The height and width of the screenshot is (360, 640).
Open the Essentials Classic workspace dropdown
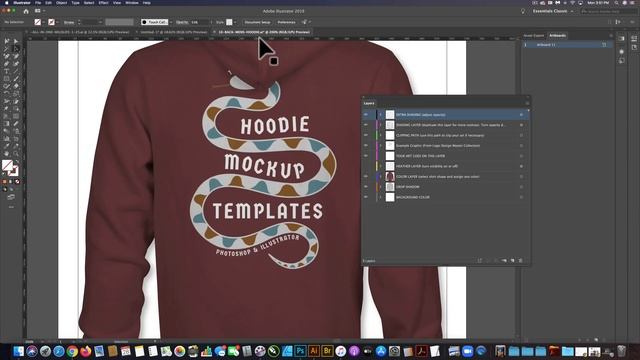[553, 11]
